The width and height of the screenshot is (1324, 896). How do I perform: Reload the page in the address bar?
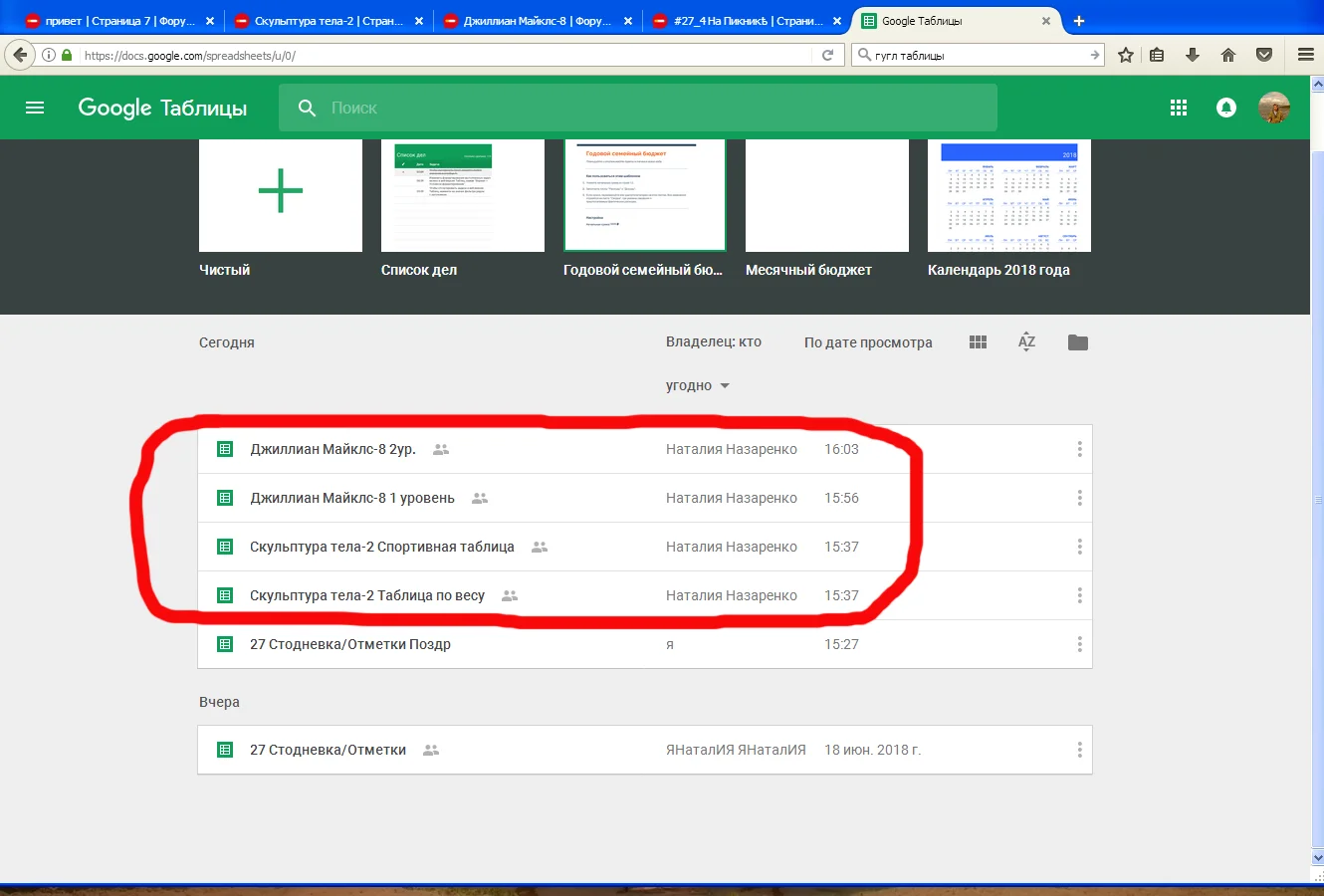(x=827, y=55)
